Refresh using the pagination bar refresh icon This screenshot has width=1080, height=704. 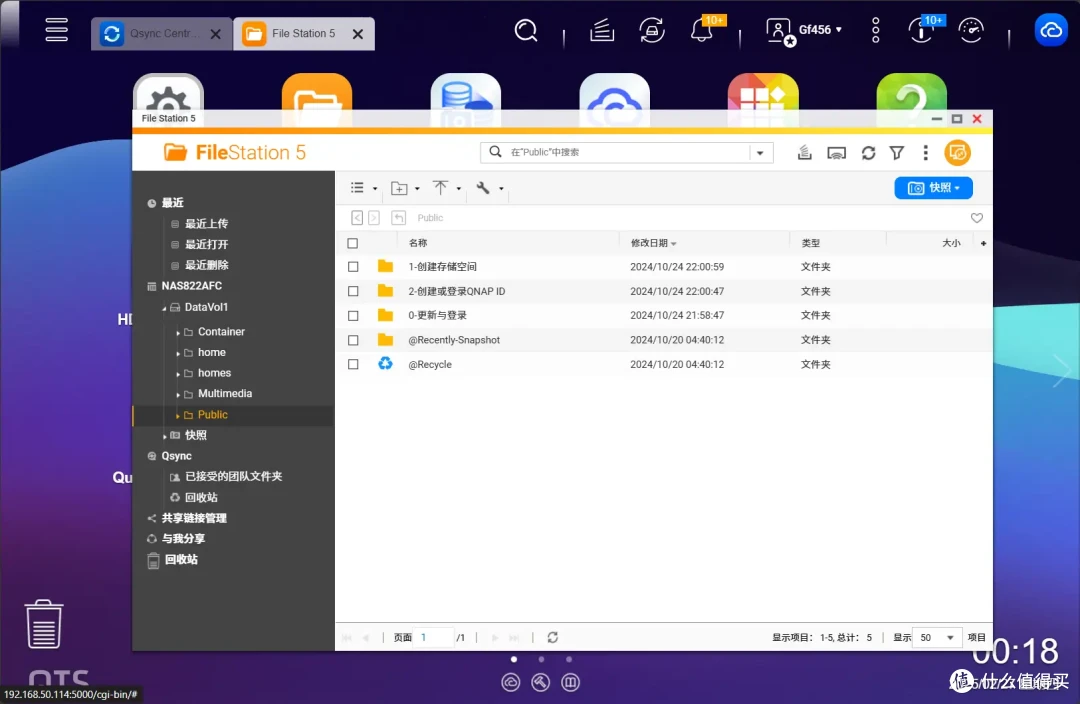[x=552, y=638]
